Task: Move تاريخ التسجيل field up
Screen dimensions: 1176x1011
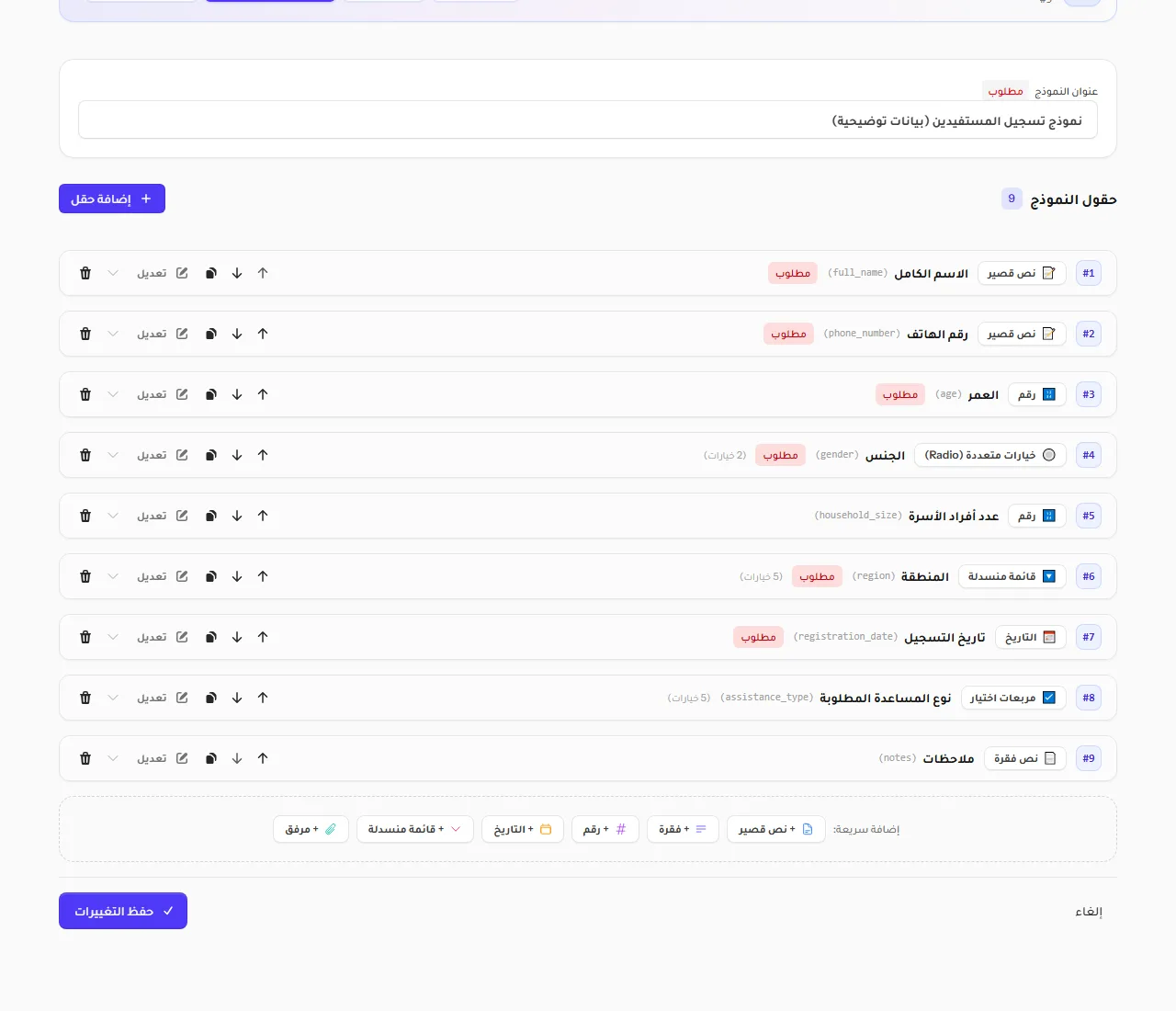Action: tap(263, 637)
